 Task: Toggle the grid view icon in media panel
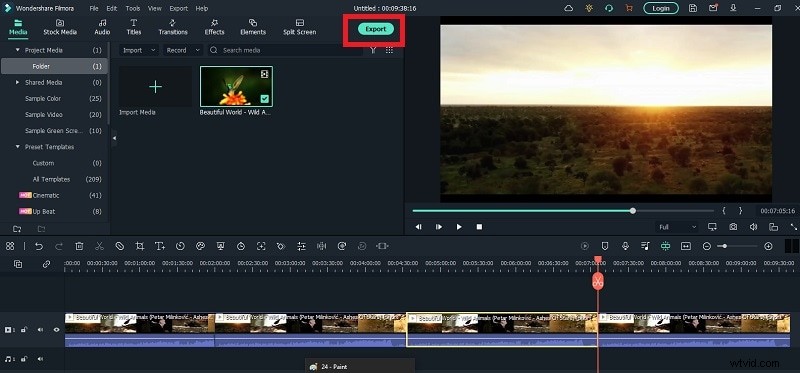[x=389, y=50]
